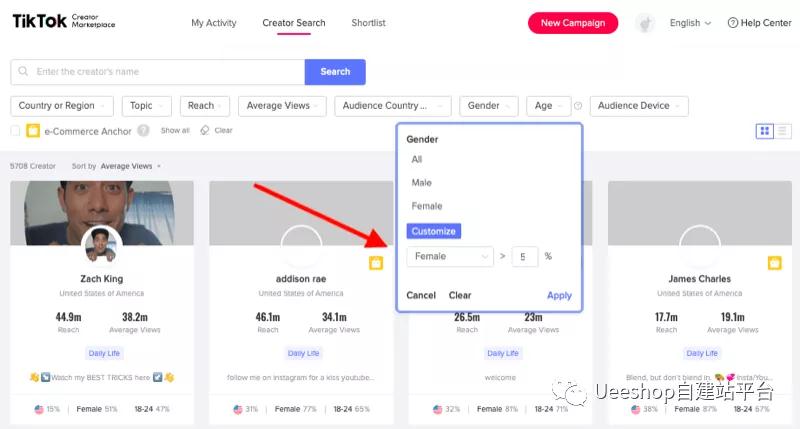
Task: Apply the gender filter
Action: pyautogui.click(x=559, y=295)
